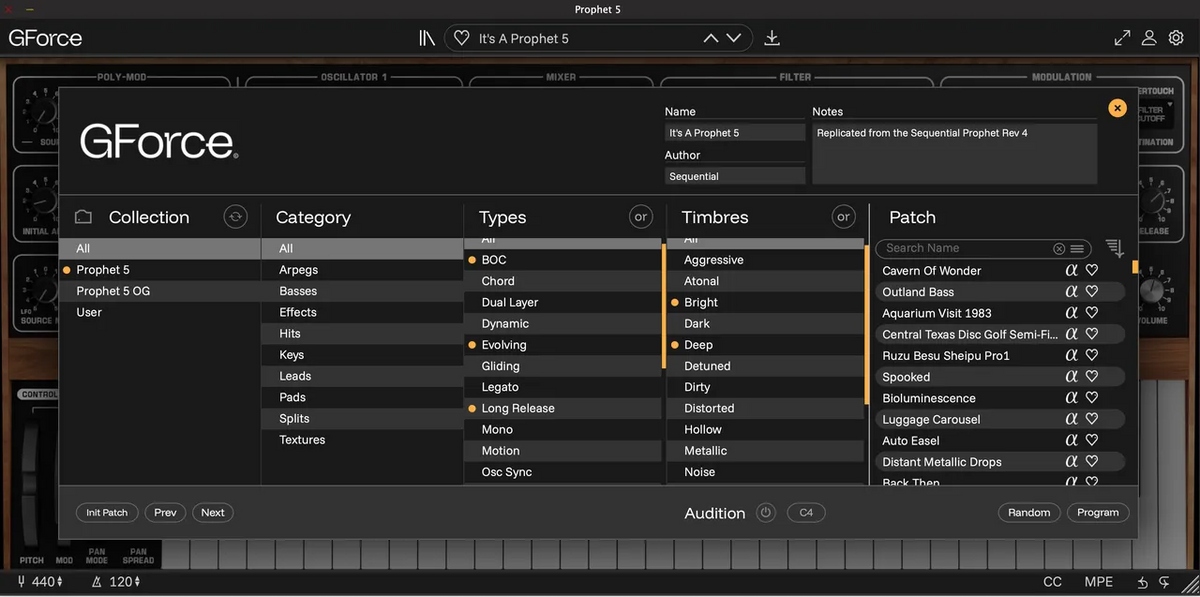Click the patch list sort icon
Image resolution: width=1200 pixels, height=597 pixels.
[1115, 248]
